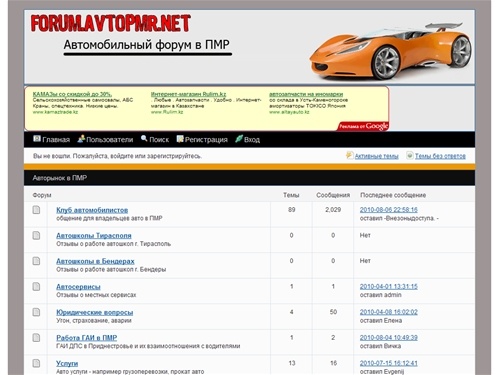Click the magnifier icon beside Поиск
This screenshot has height=375, width=500.
[144, 139]
